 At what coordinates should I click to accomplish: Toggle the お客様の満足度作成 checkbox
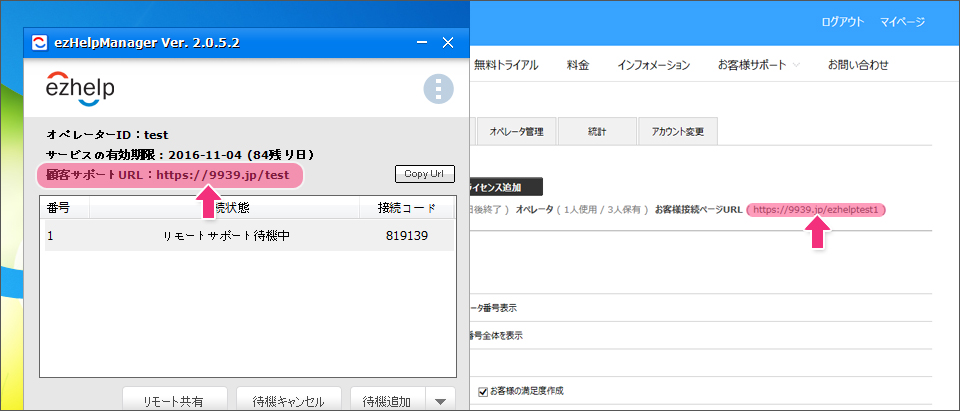pos(482,390)
